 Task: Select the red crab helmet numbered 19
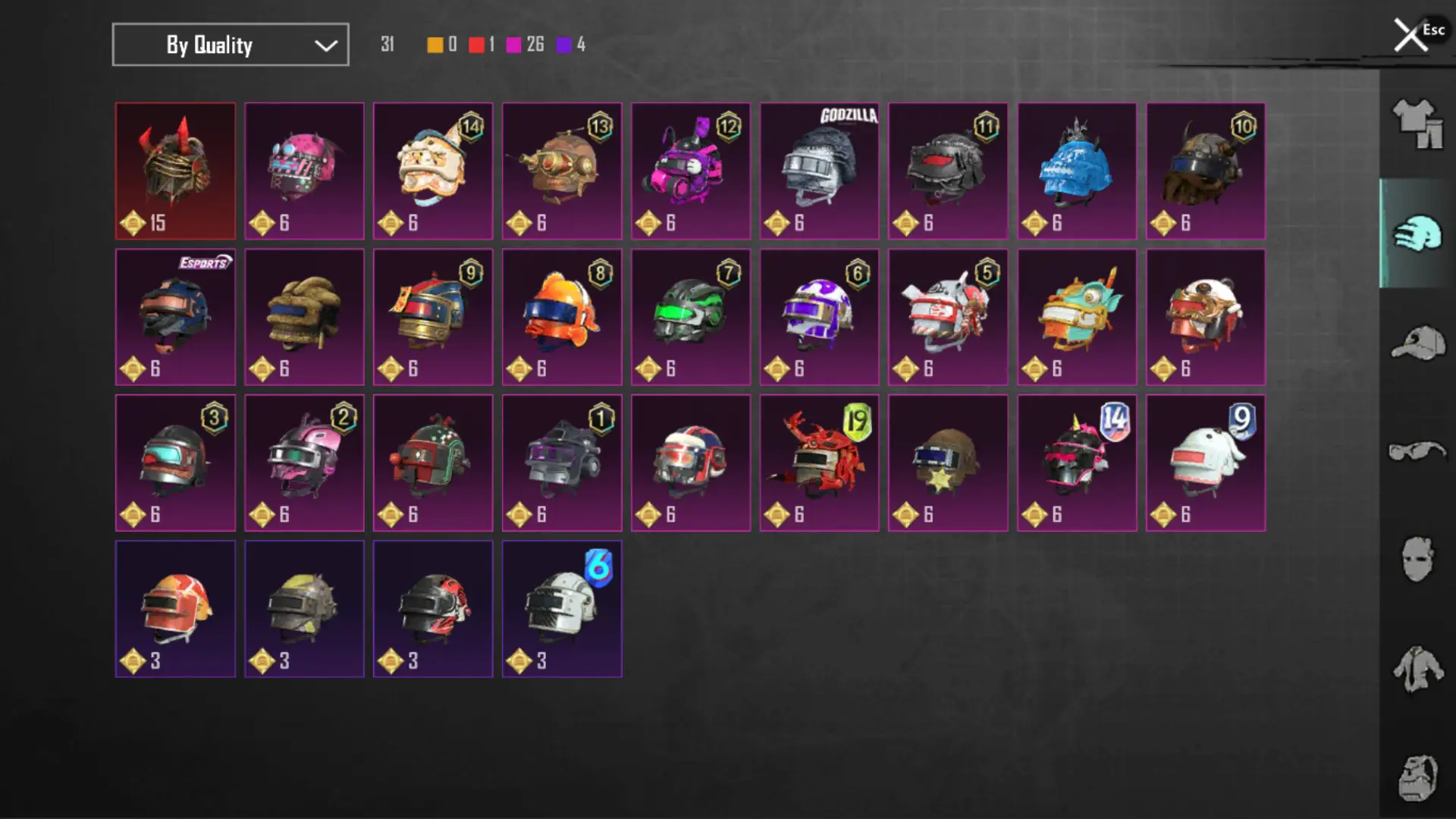(x=819, y=463)
